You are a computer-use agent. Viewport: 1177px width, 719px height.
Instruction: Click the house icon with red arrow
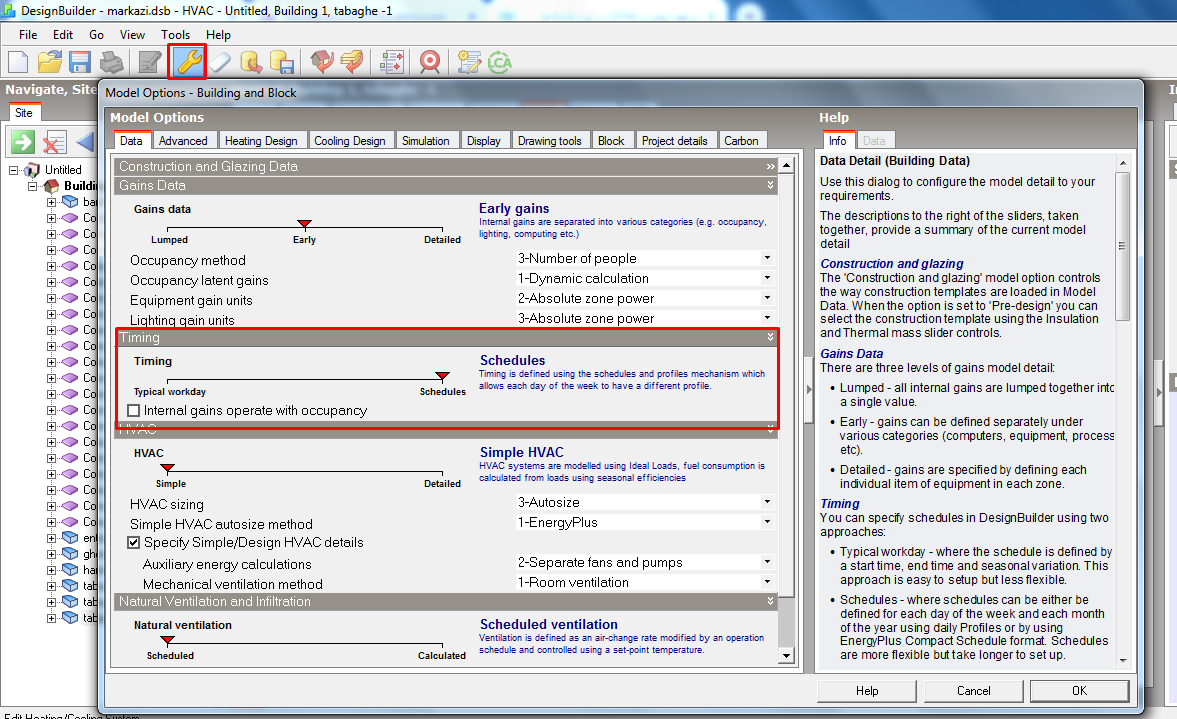[x=322, y=62]
